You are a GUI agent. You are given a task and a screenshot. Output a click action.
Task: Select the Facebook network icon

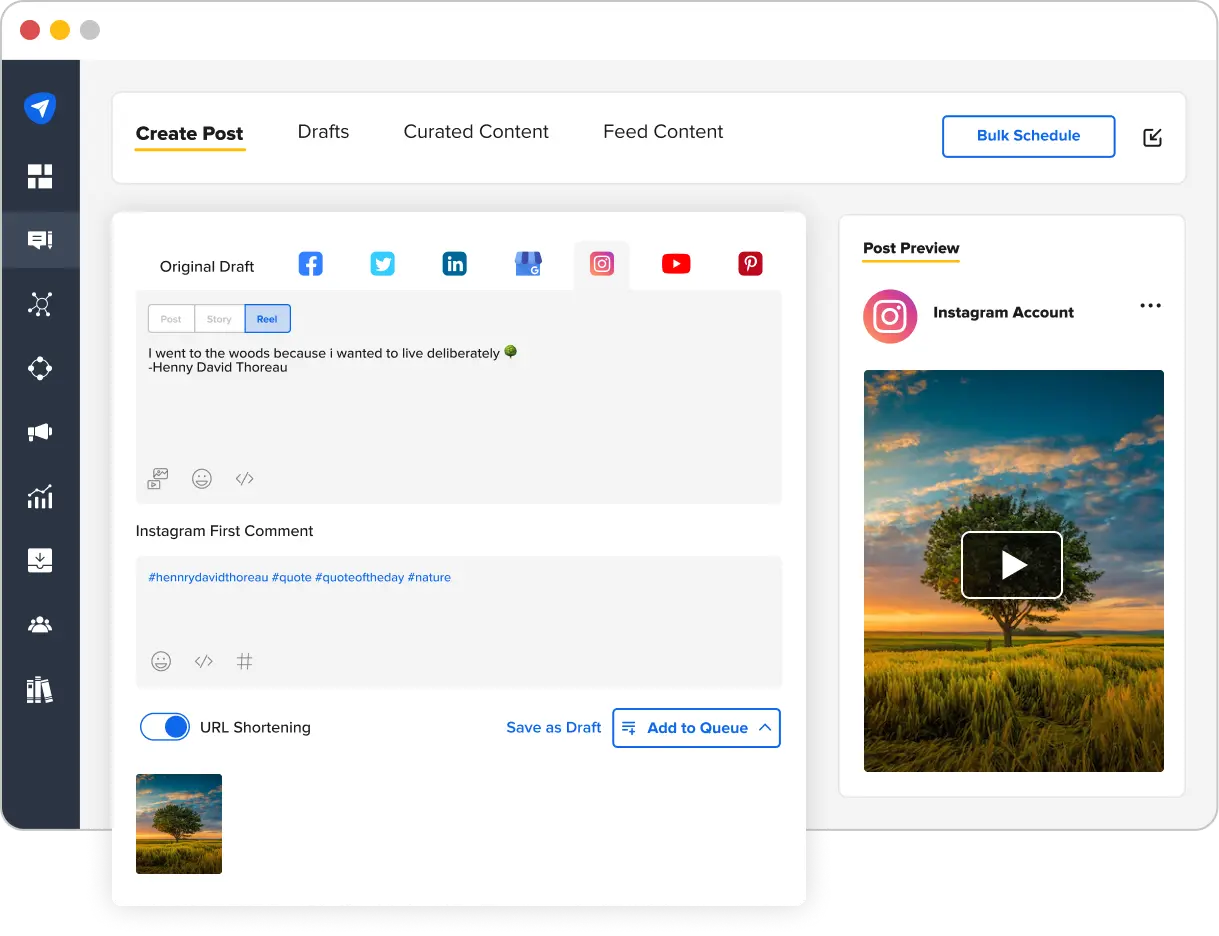pyautogui.click(x=310, y=263)
